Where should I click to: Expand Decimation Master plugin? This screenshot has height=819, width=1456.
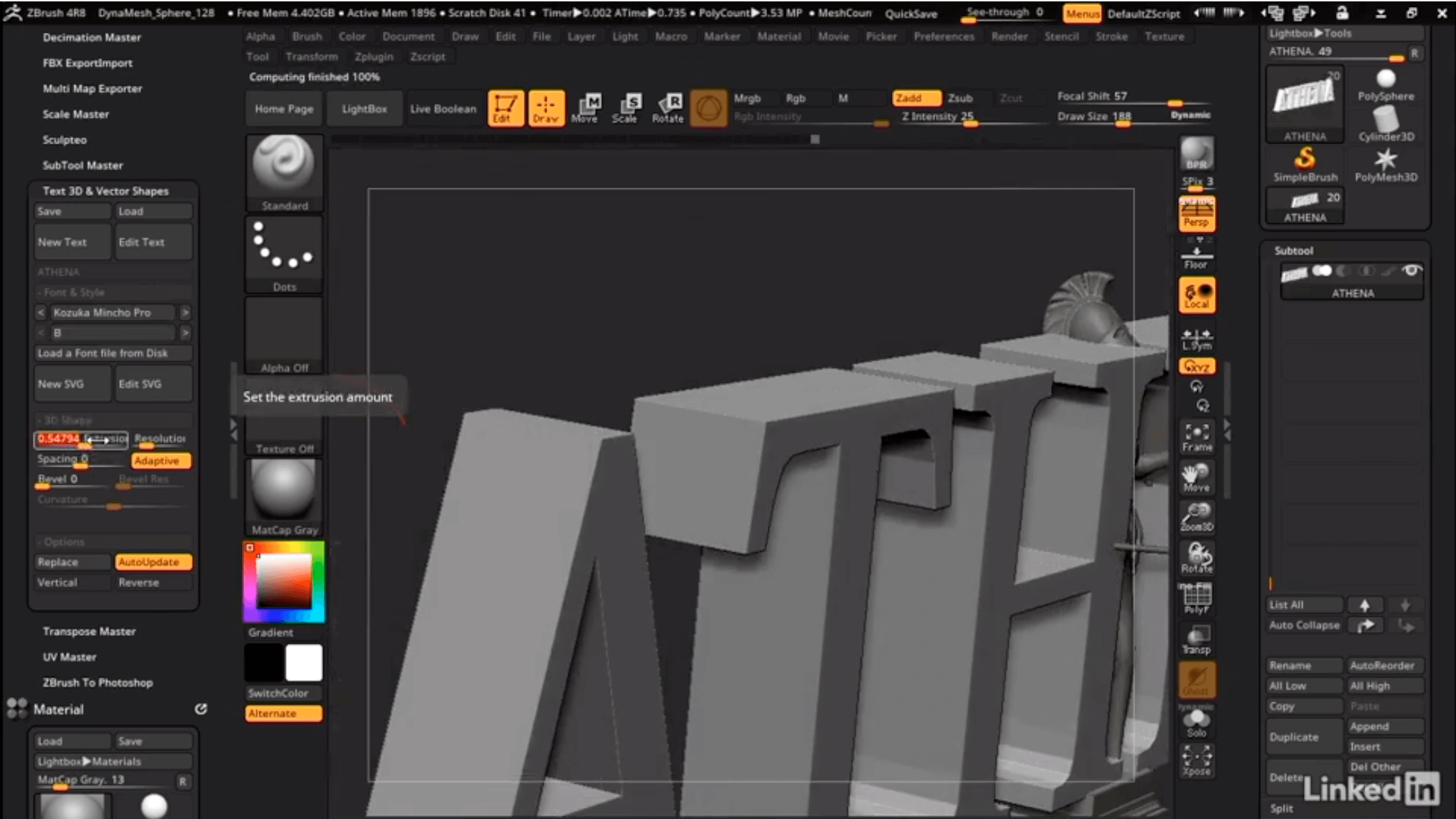tap(91, 38)
